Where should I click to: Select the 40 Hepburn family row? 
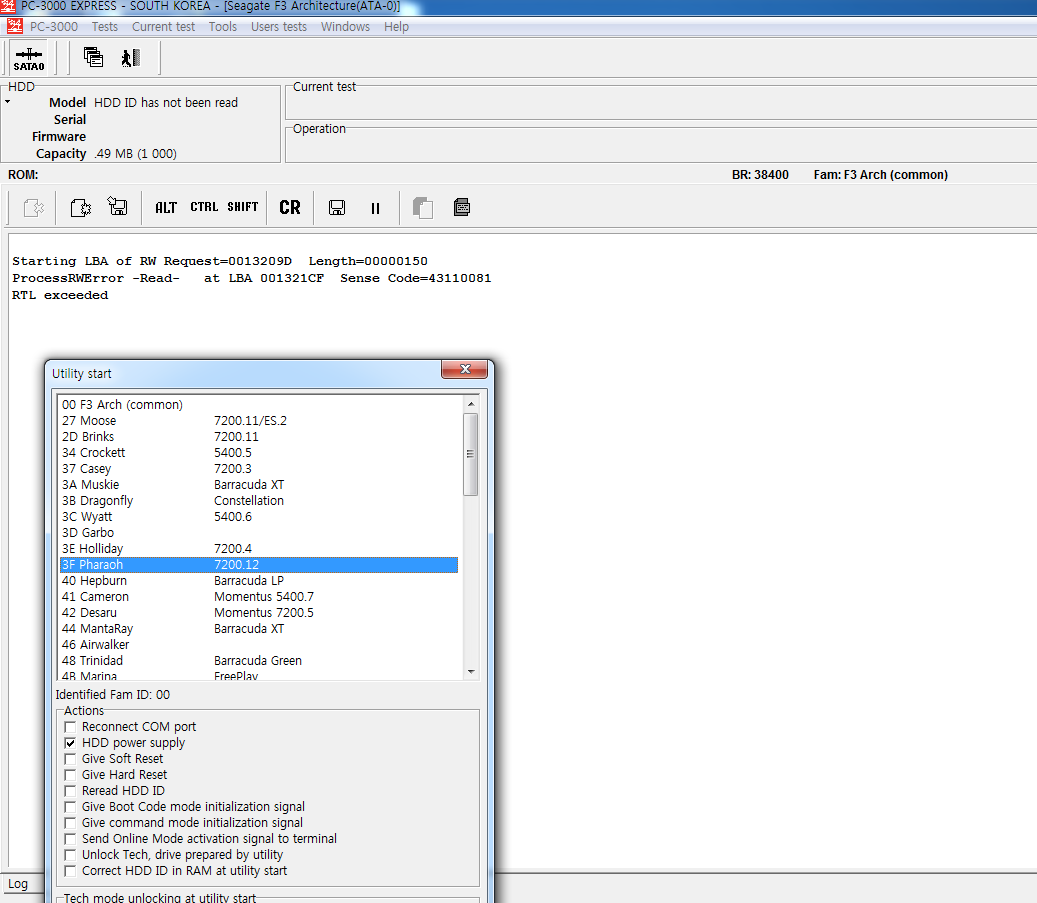(x=259, y=581)
